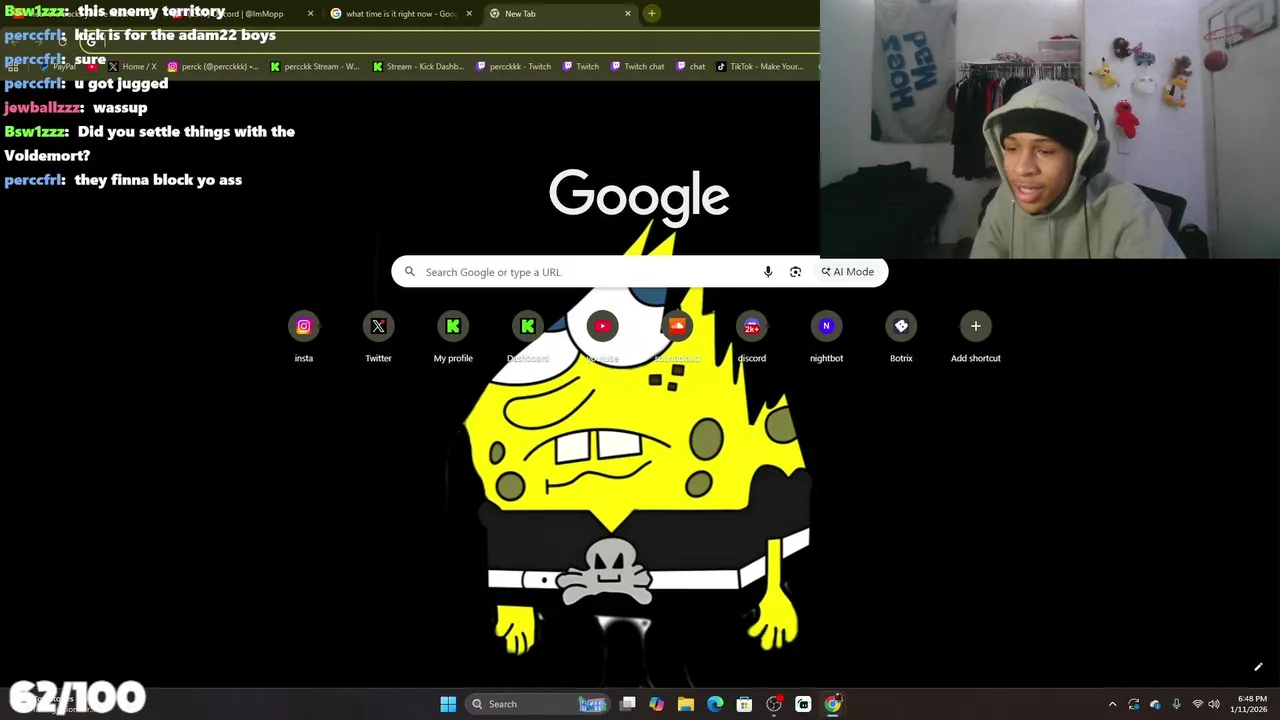Close the 'what time is it' tab
This screenshot has height=720, width=1280.
pos(469,14)
